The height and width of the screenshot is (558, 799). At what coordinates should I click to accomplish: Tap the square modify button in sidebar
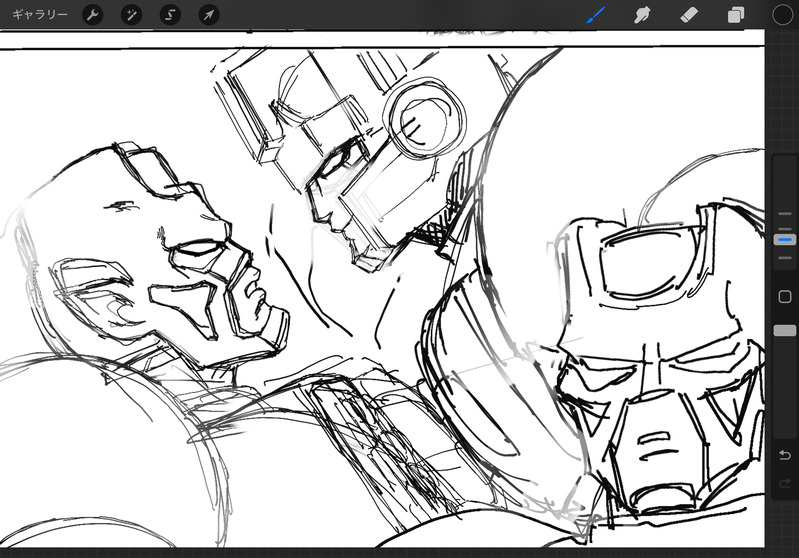point(785,297)
